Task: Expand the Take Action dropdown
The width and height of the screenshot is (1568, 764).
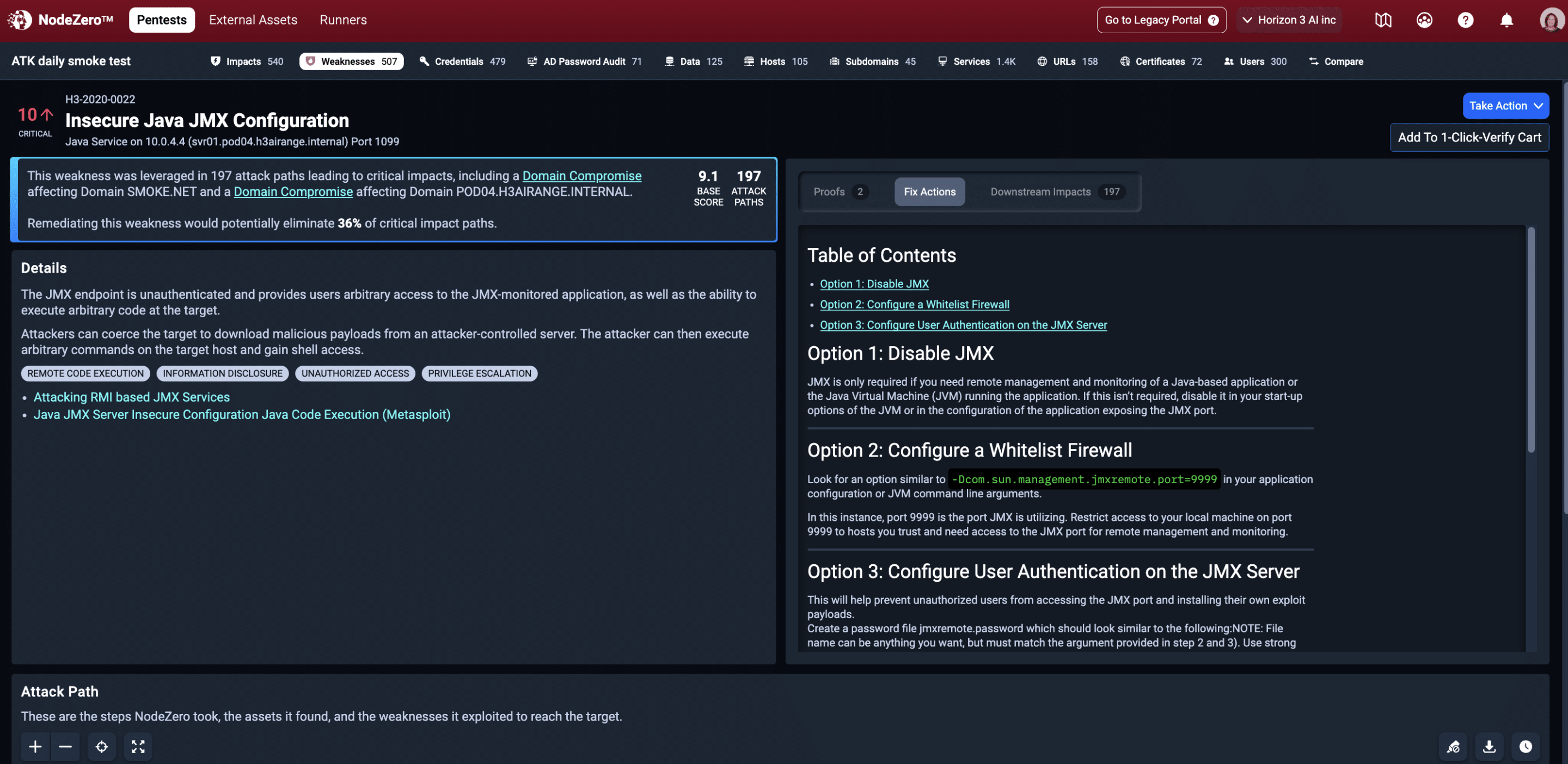Action: tap(1505, 106)
